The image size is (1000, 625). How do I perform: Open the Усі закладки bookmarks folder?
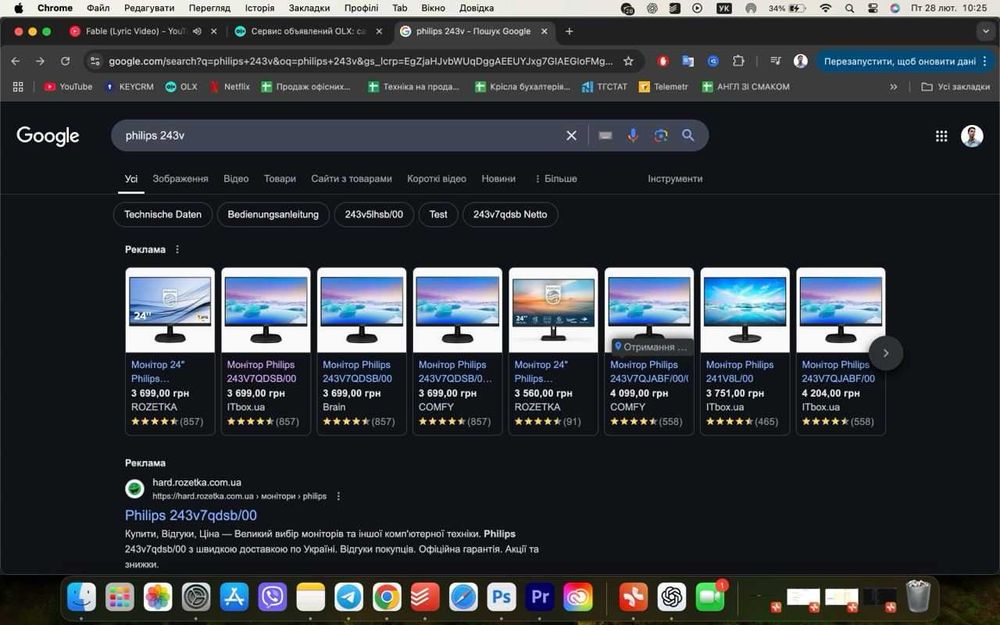(x=955, y=87)
